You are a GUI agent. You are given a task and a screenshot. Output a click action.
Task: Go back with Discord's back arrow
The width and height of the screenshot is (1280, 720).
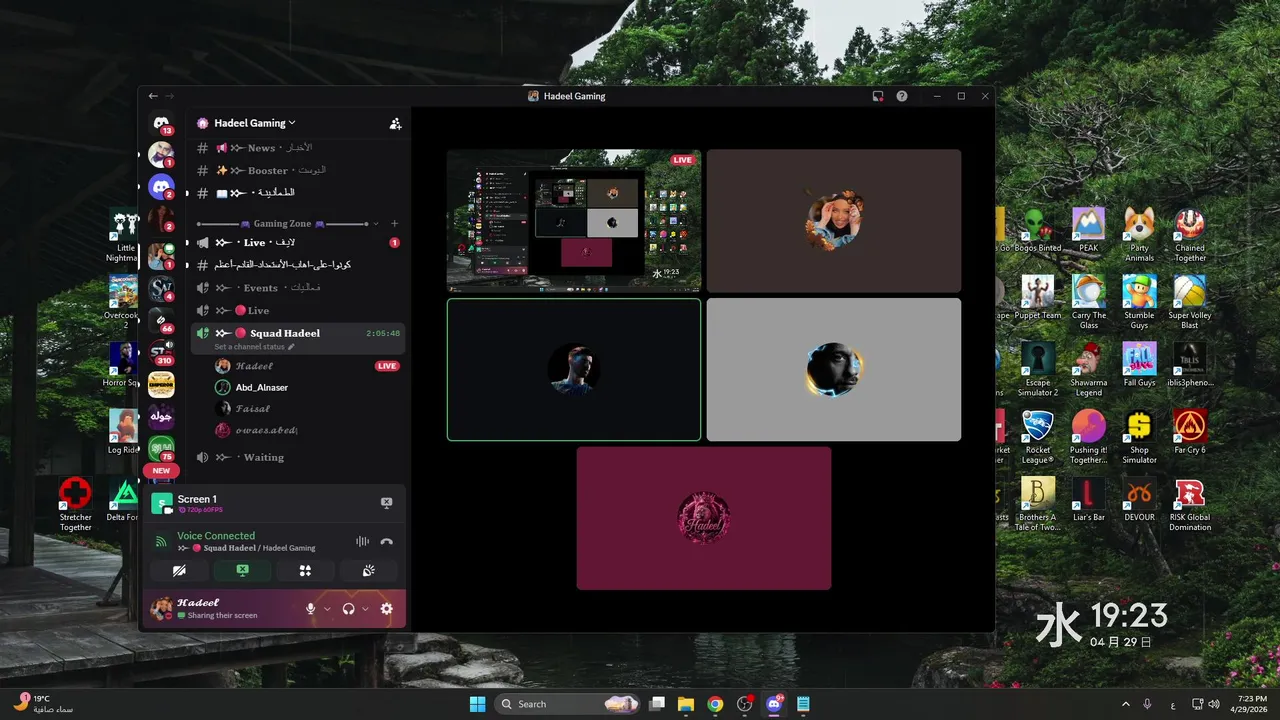[153, 96]
